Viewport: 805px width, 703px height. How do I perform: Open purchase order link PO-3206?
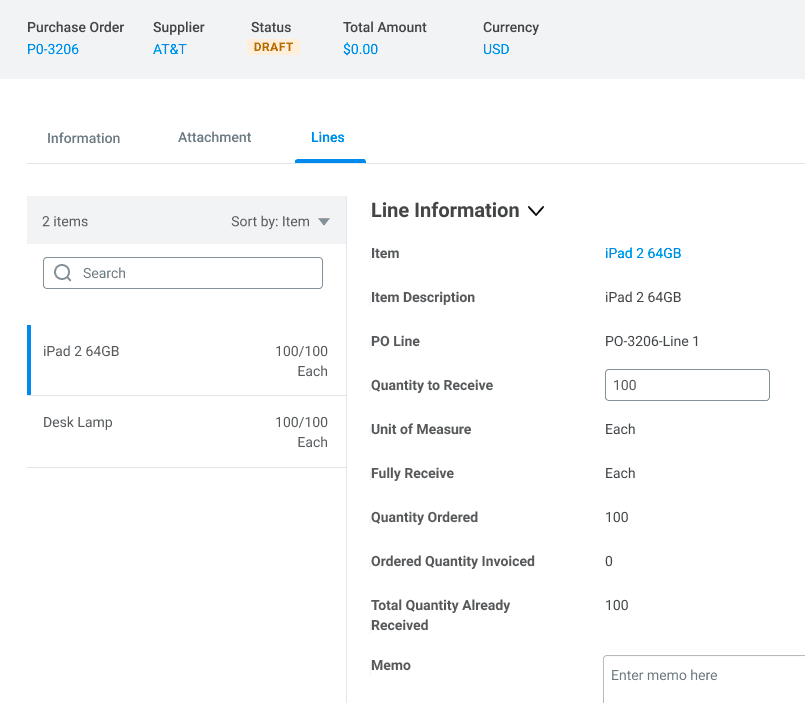point(53,49)
